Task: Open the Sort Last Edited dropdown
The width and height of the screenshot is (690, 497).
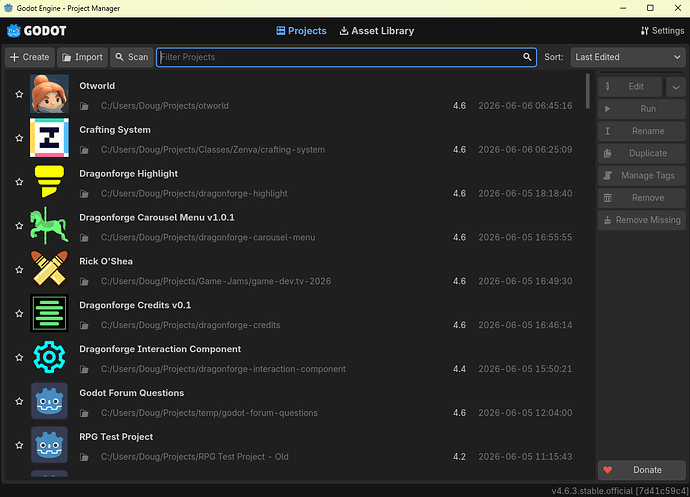Action: [x=628, y=57]
